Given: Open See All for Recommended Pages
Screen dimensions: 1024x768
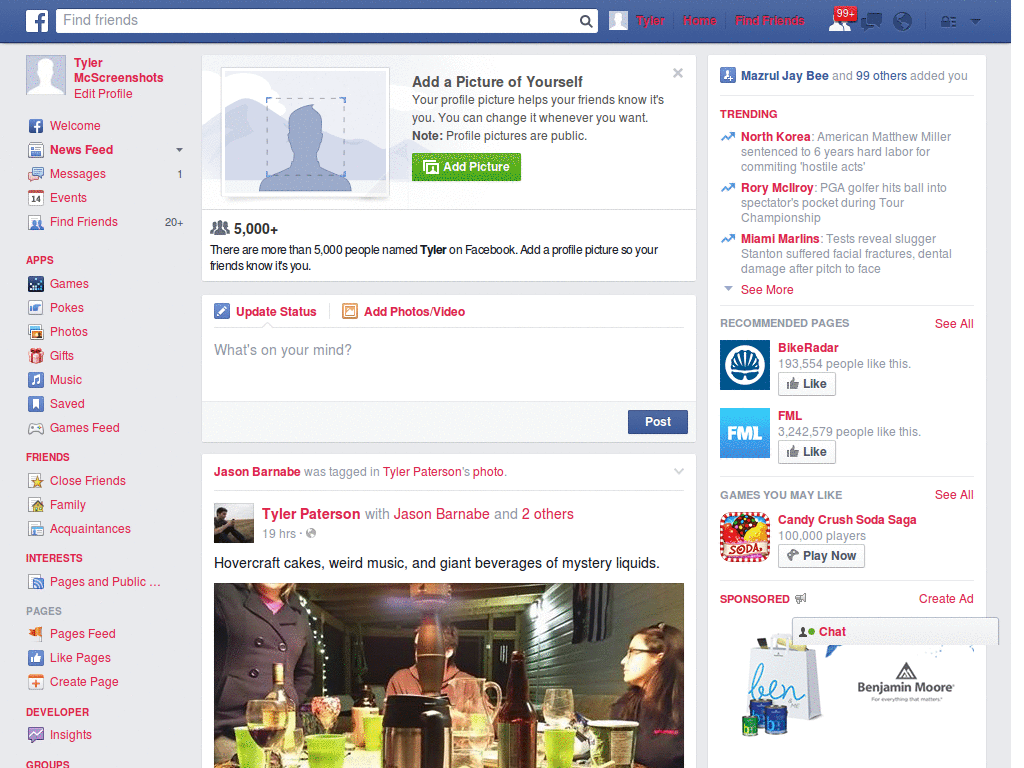Looking at the screenshot, I should coord(953,324).
